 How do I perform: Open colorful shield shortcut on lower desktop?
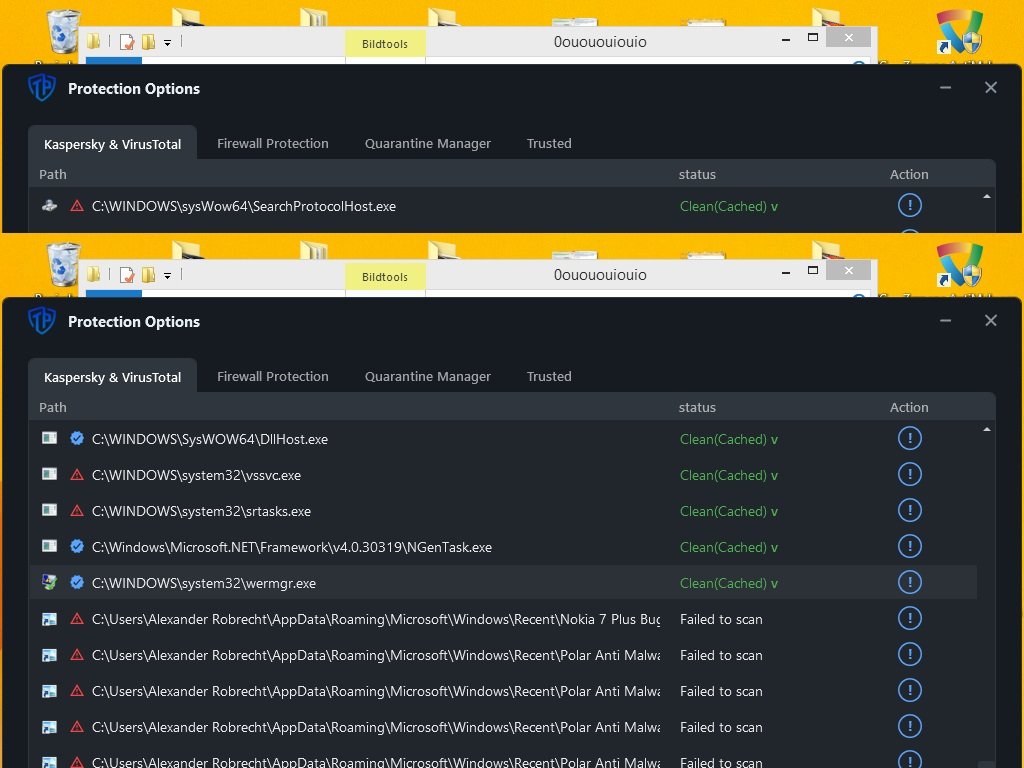click(x=959, y=264)
